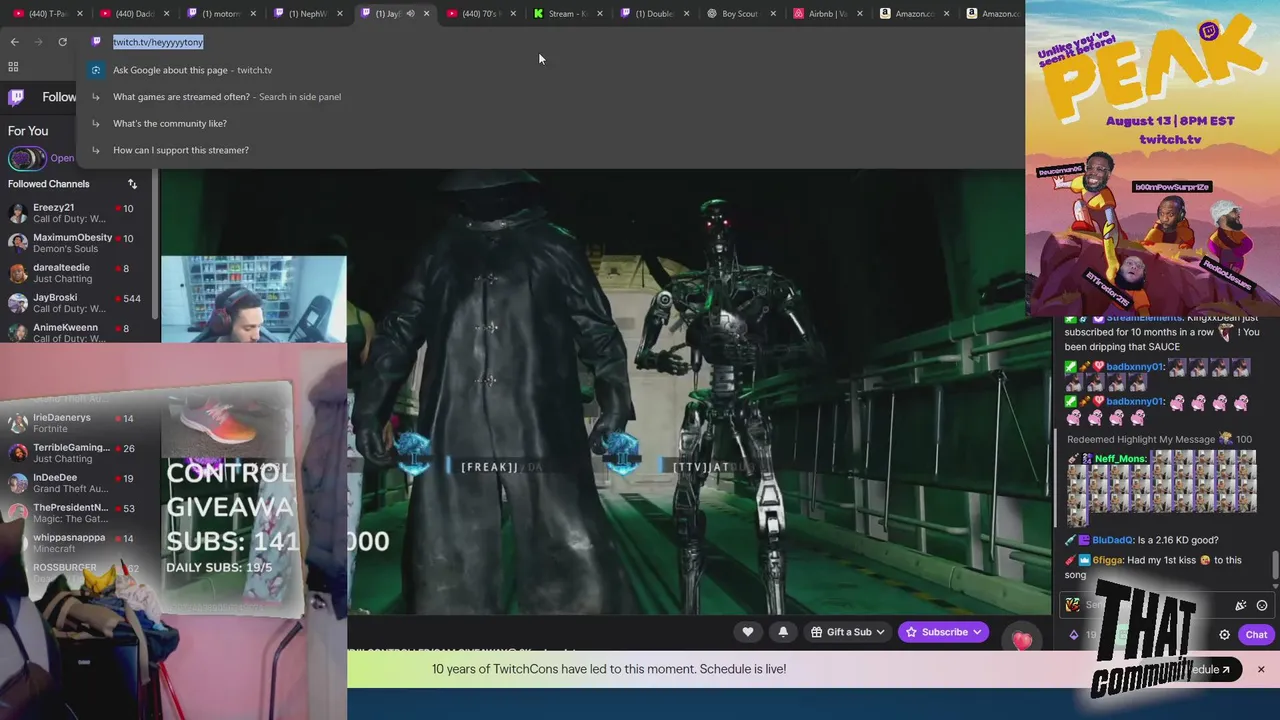The width and height of the screenshot is (1280, 720).
Task: Click Neff_Moms username in chat
Action: click(1120, 458)
